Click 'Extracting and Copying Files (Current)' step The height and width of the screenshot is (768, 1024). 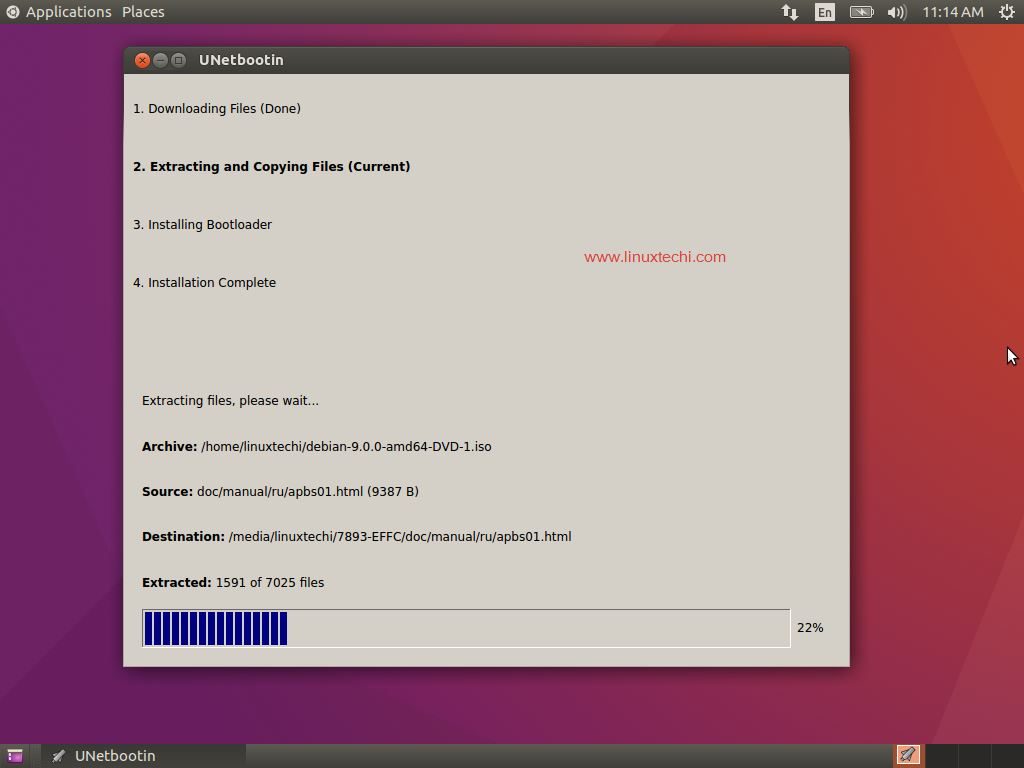point(280,167)
